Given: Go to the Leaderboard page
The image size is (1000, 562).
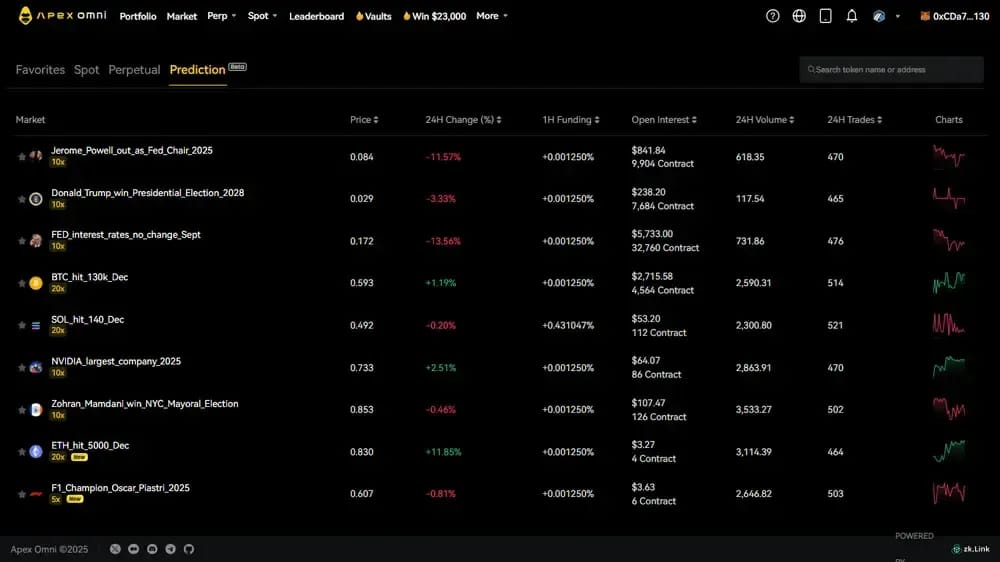Looking at the screenshot, I should [316, 16].
